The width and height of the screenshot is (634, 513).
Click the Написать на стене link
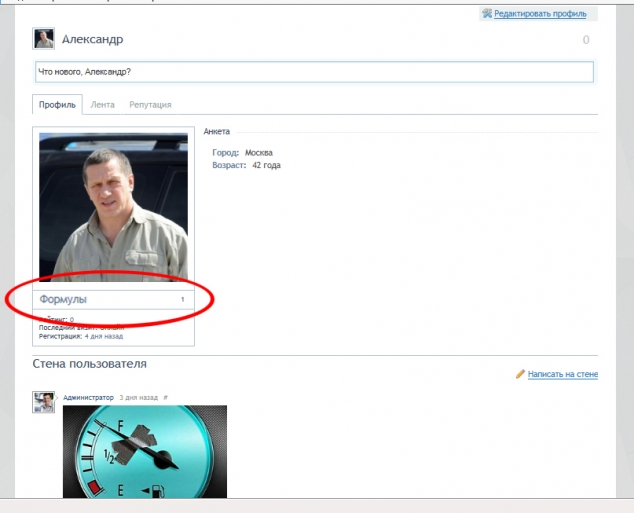(563, 374)
